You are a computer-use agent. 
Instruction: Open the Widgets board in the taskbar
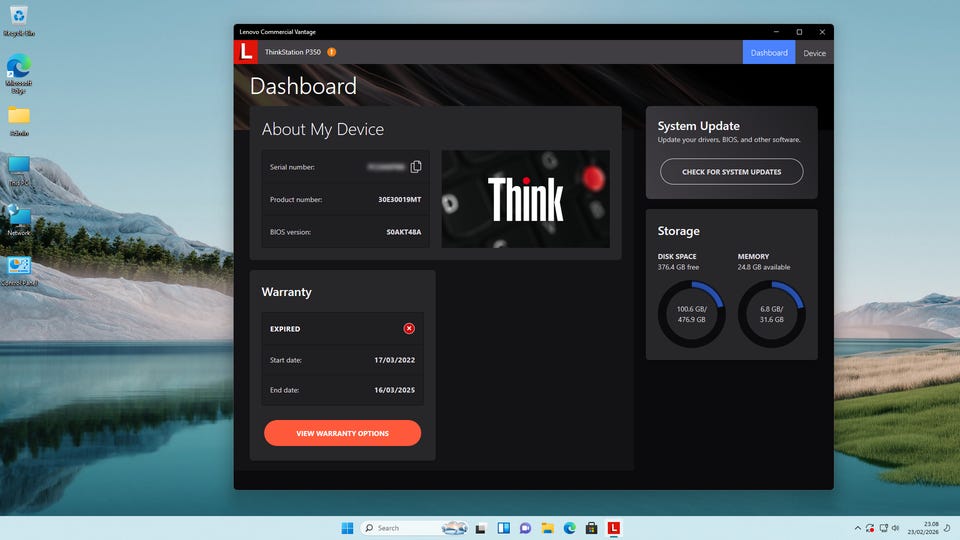pos(503,528)
